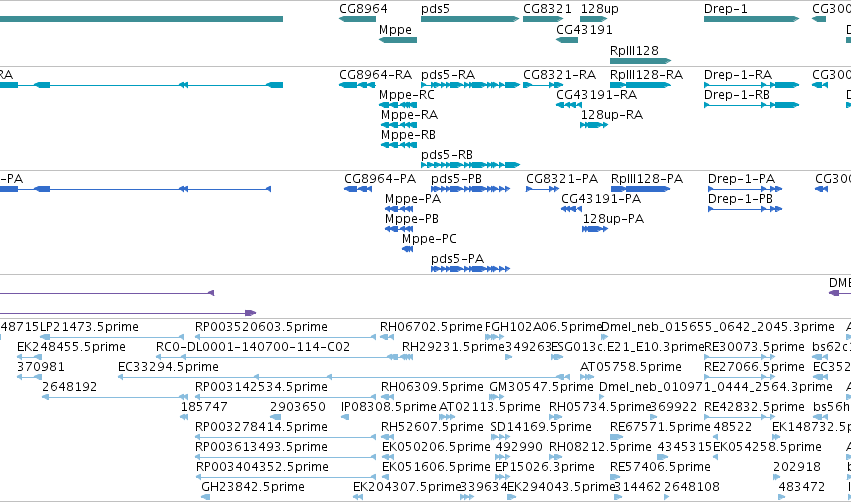Select the Mppe gene label
The image size is (851, 502).
[x=395, y=30]
